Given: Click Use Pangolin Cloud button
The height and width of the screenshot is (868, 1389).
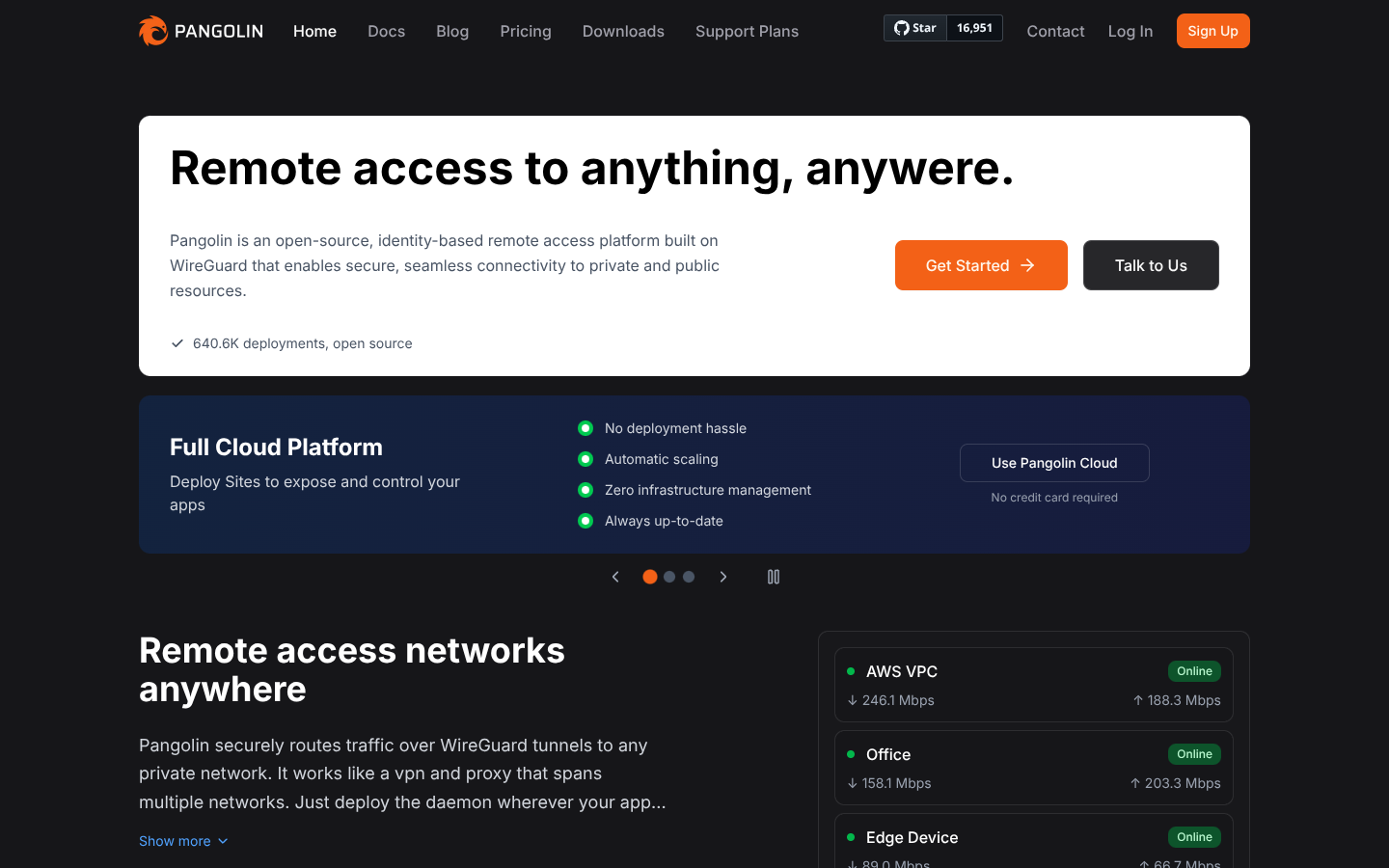Looking at the screenshot, I should [1054, 463].
